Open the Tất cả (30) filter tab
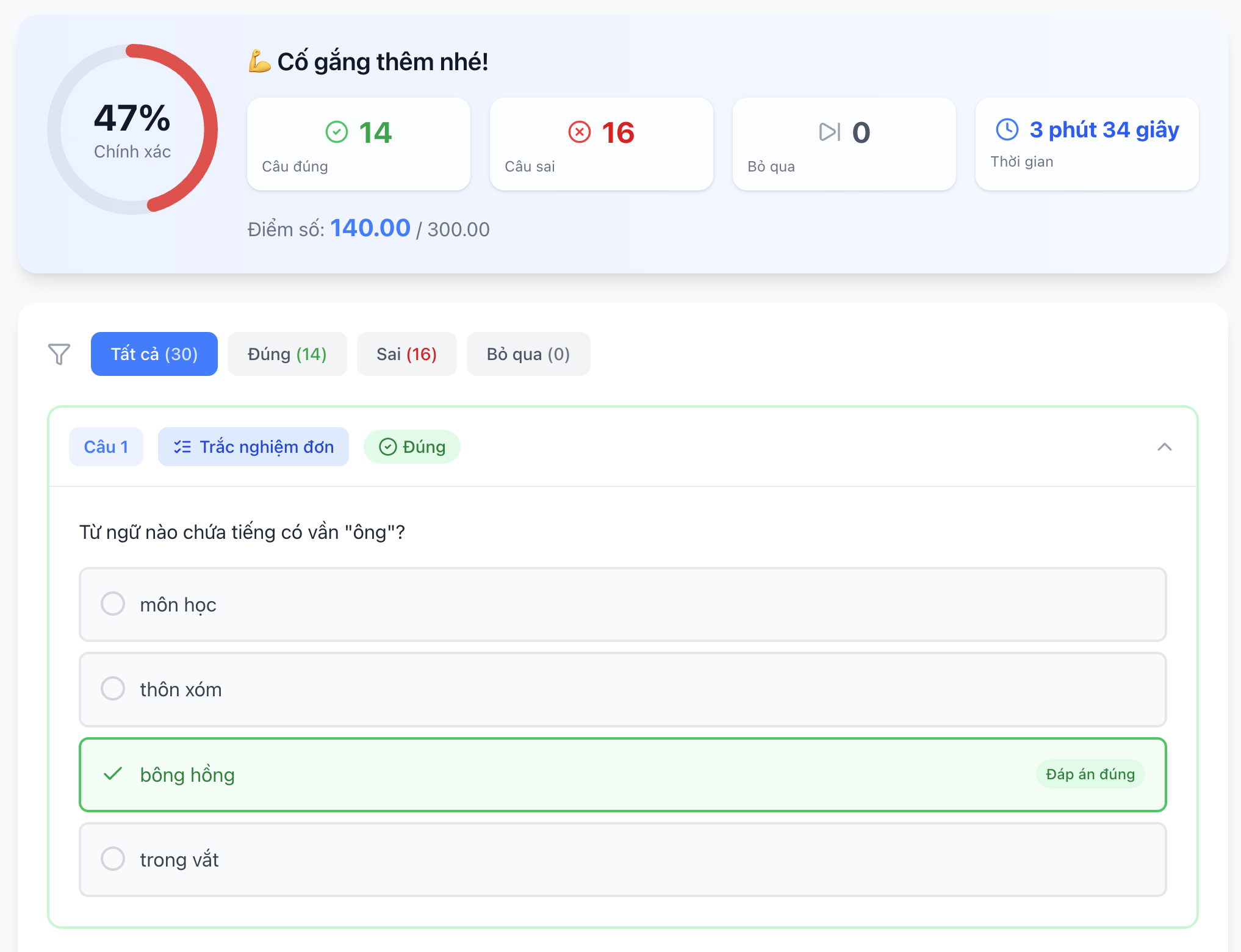Screen dimensions: 1241x952 154,354
